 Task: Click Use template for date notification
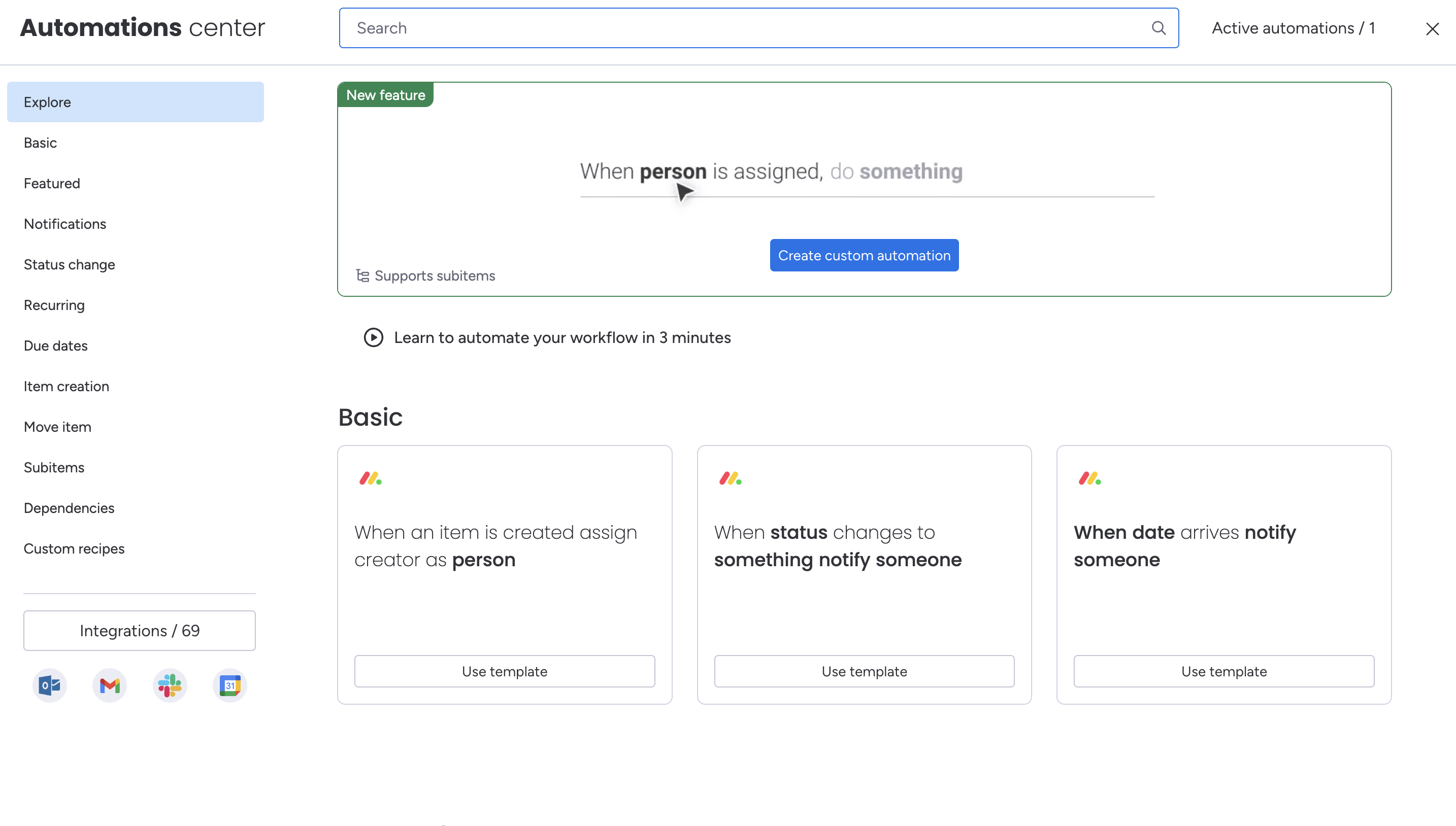[1224, 671]
